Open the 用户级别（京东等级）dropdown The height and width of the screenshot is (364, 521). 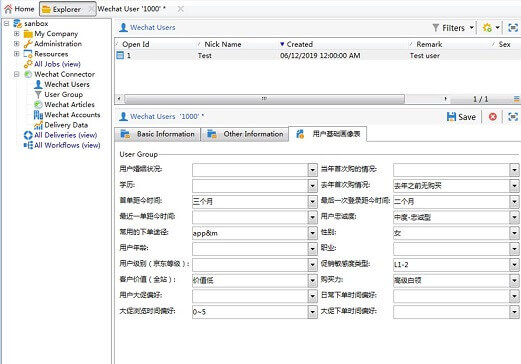[312, 265]
